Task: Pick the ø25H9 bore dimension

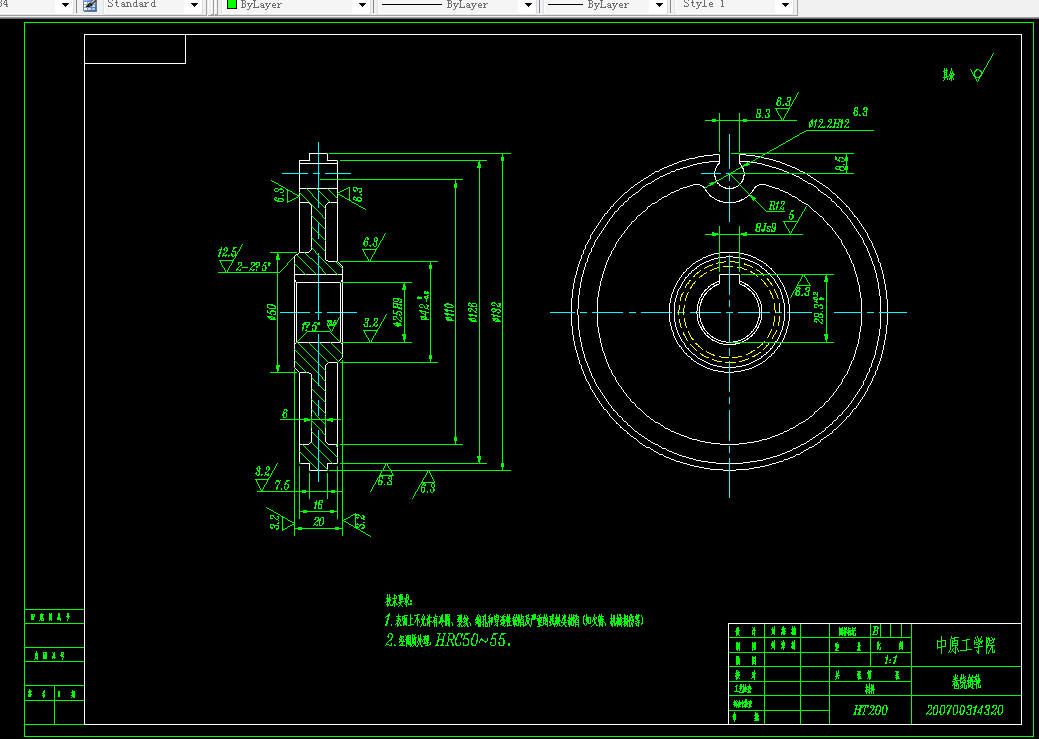Action: (398, 312)
